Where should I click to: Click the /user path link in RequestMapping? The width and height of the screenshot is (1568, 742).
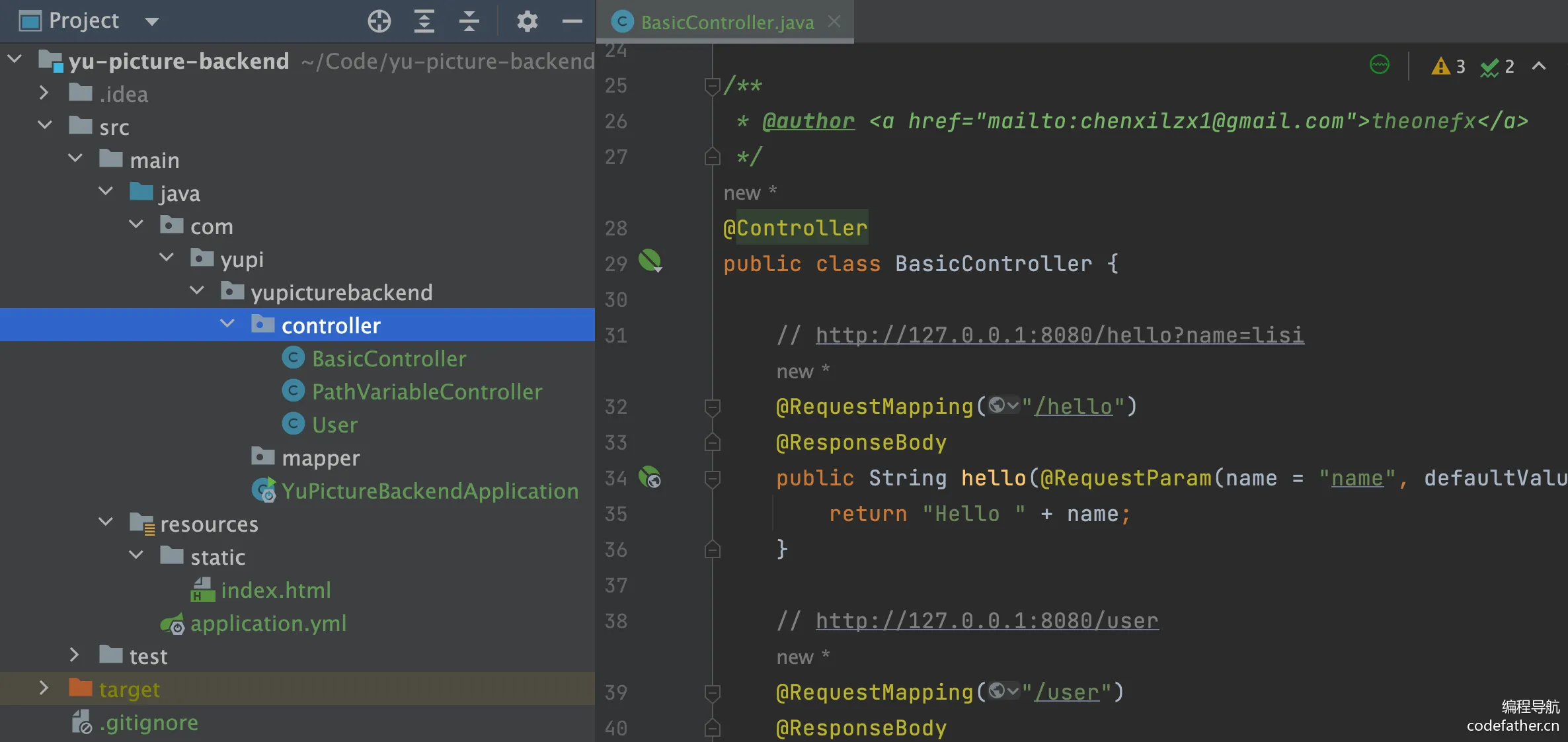pyautogui.click(x=1067, y=692)
